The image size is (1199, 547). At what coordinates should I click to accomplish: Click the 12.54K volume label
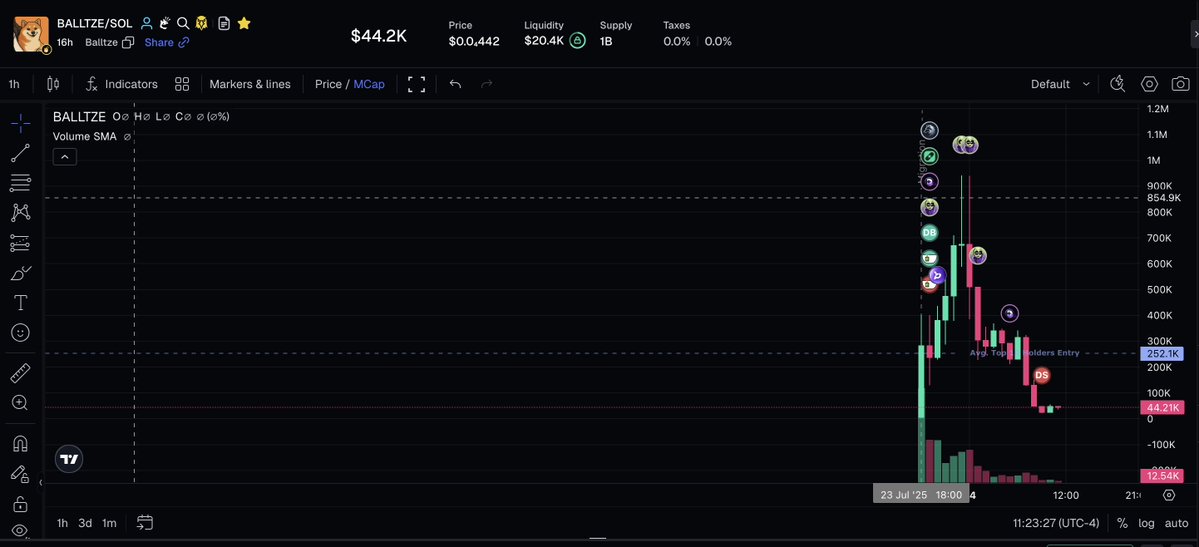click(1162, 477)
